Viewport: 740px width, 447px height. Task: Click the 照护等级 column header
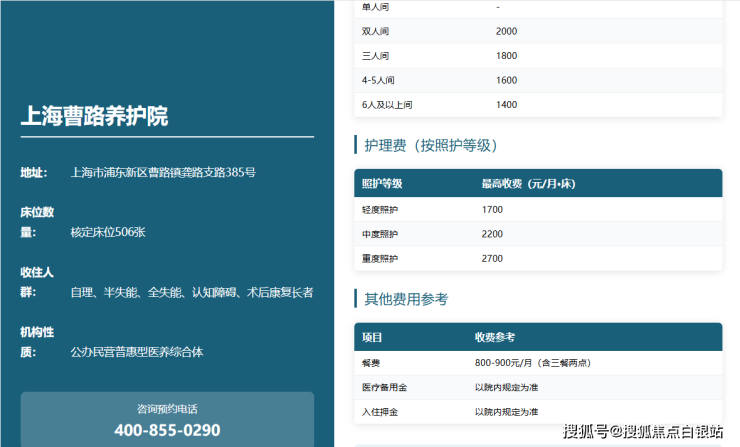point(382,184)
